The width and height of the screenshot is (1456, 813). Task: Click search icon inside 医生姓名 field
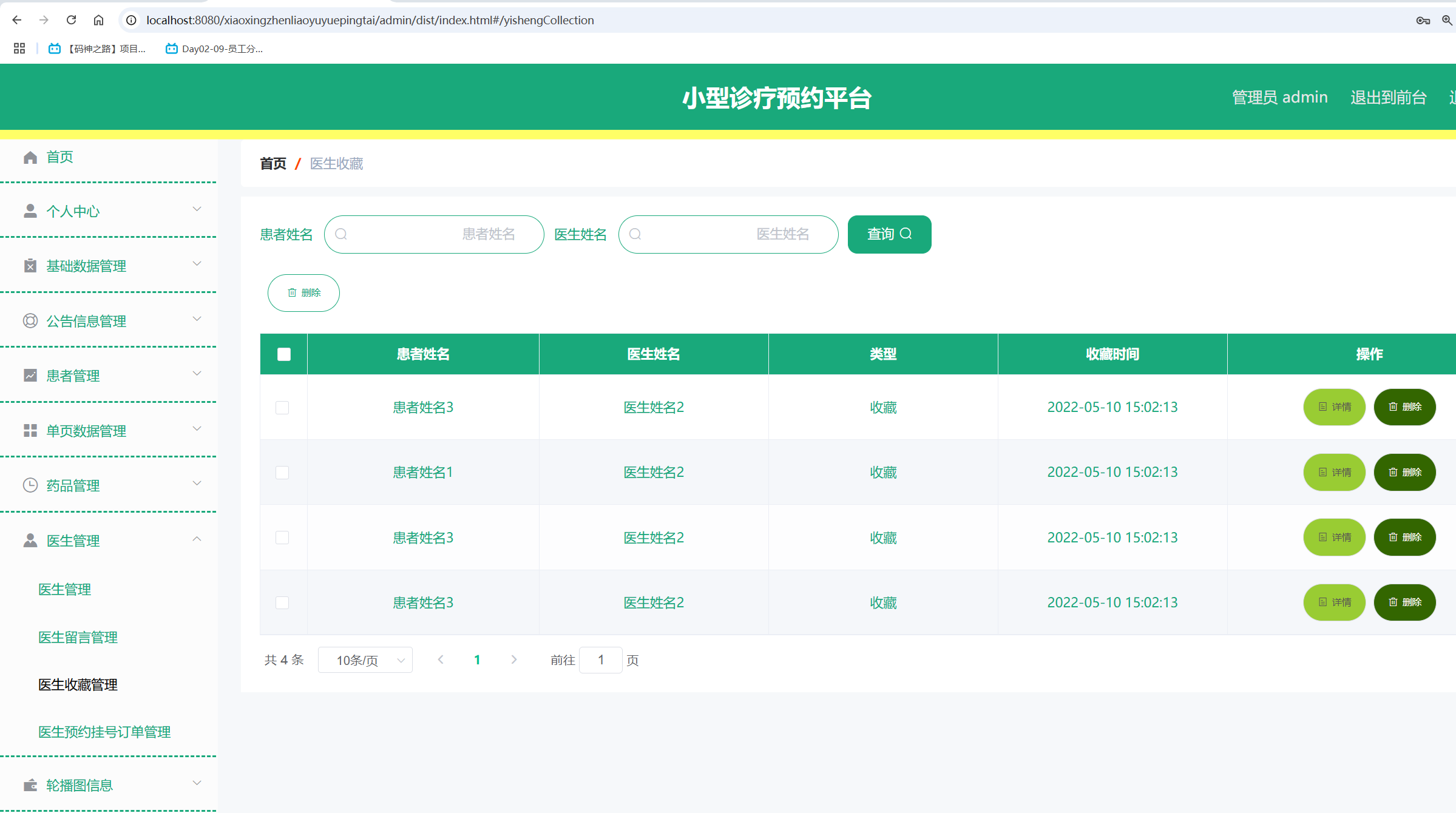click(x=635, y=234)
